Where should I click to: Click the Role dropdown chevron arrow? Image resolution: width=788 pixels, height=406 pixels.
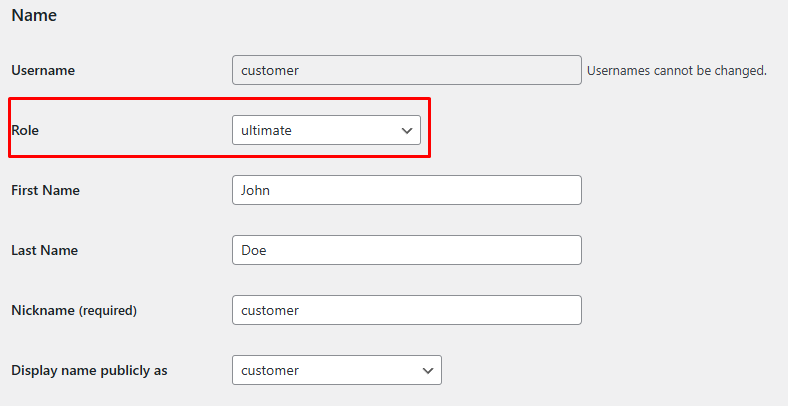coord(407,131)
